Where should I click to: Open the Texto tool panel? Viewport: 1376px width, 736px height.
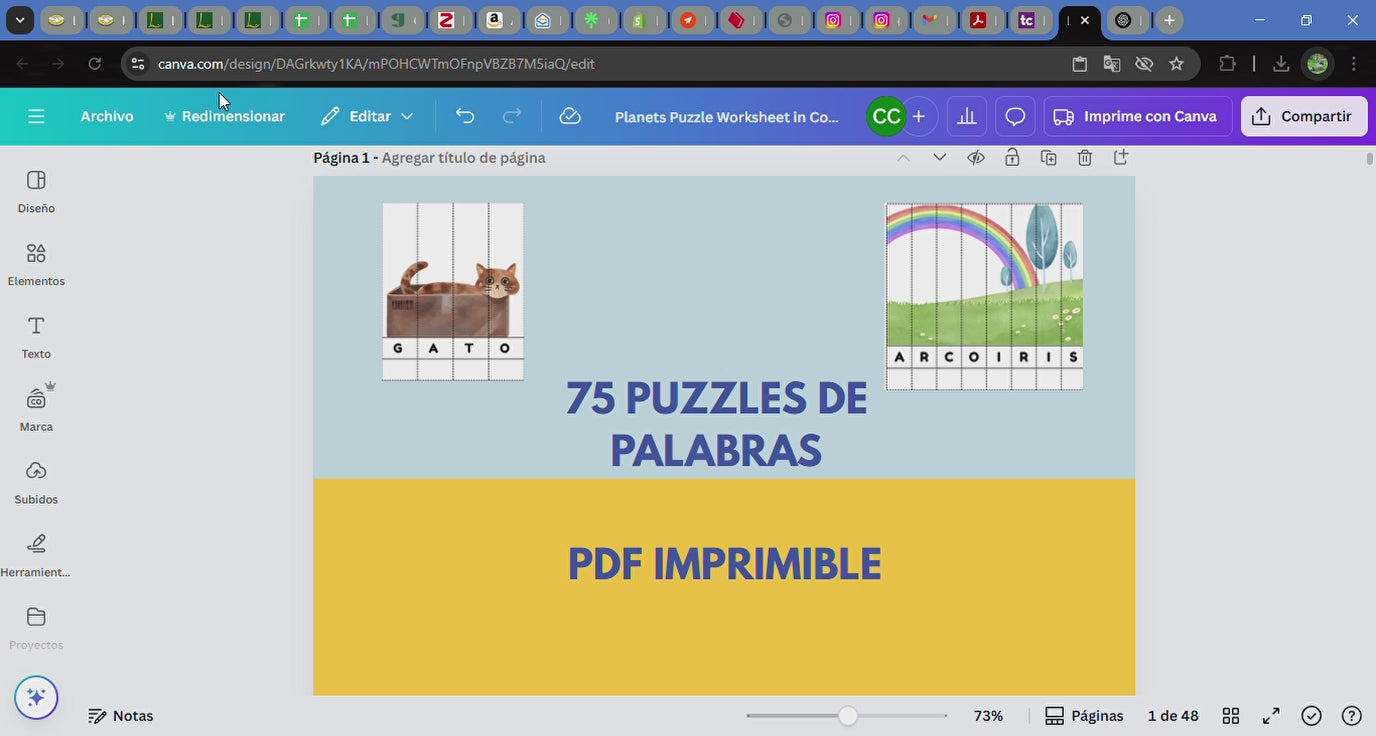pos(36,337)
